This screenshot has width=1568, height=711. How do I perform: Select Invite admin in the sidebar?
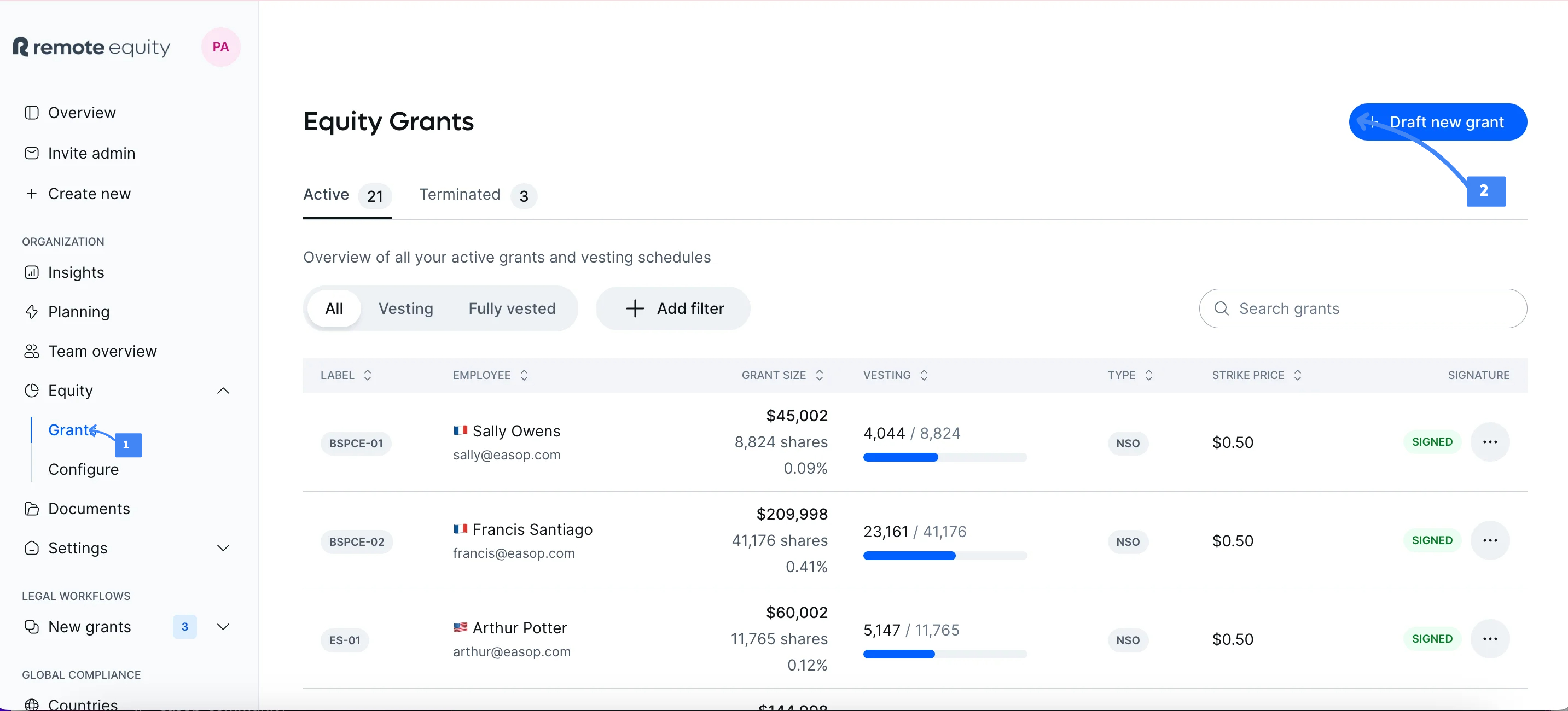click(91, 153)
